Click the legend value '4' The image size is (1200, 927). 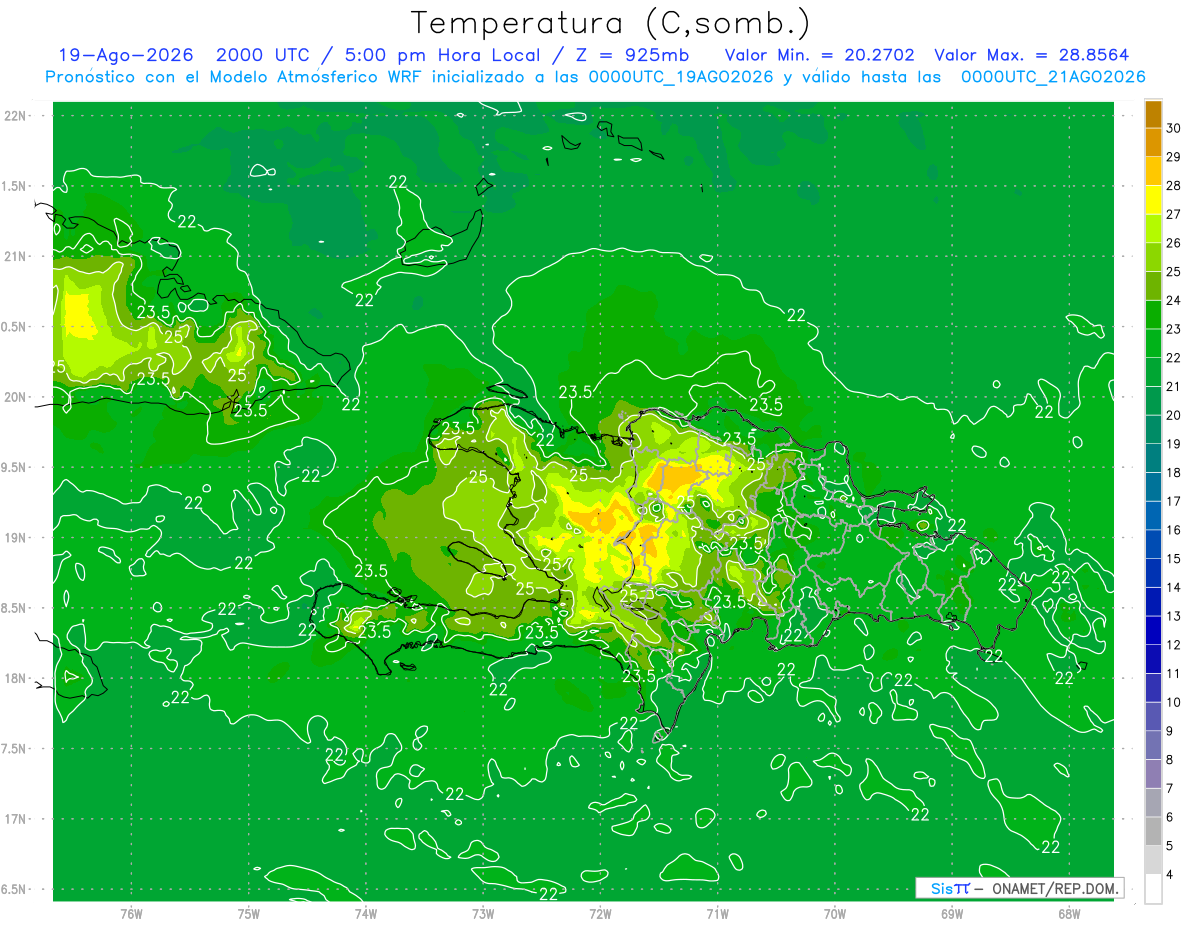click(x=1170, y=875)
